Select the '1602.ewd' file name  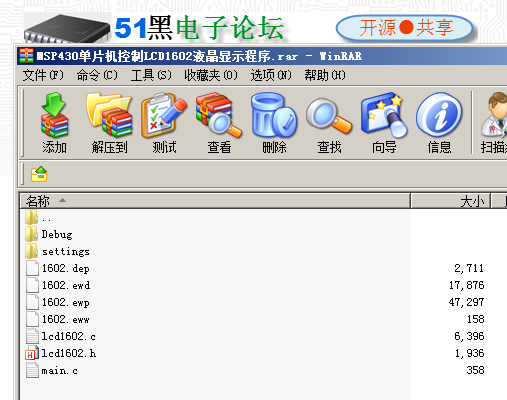pyautogui.click(x=66, y=285)
